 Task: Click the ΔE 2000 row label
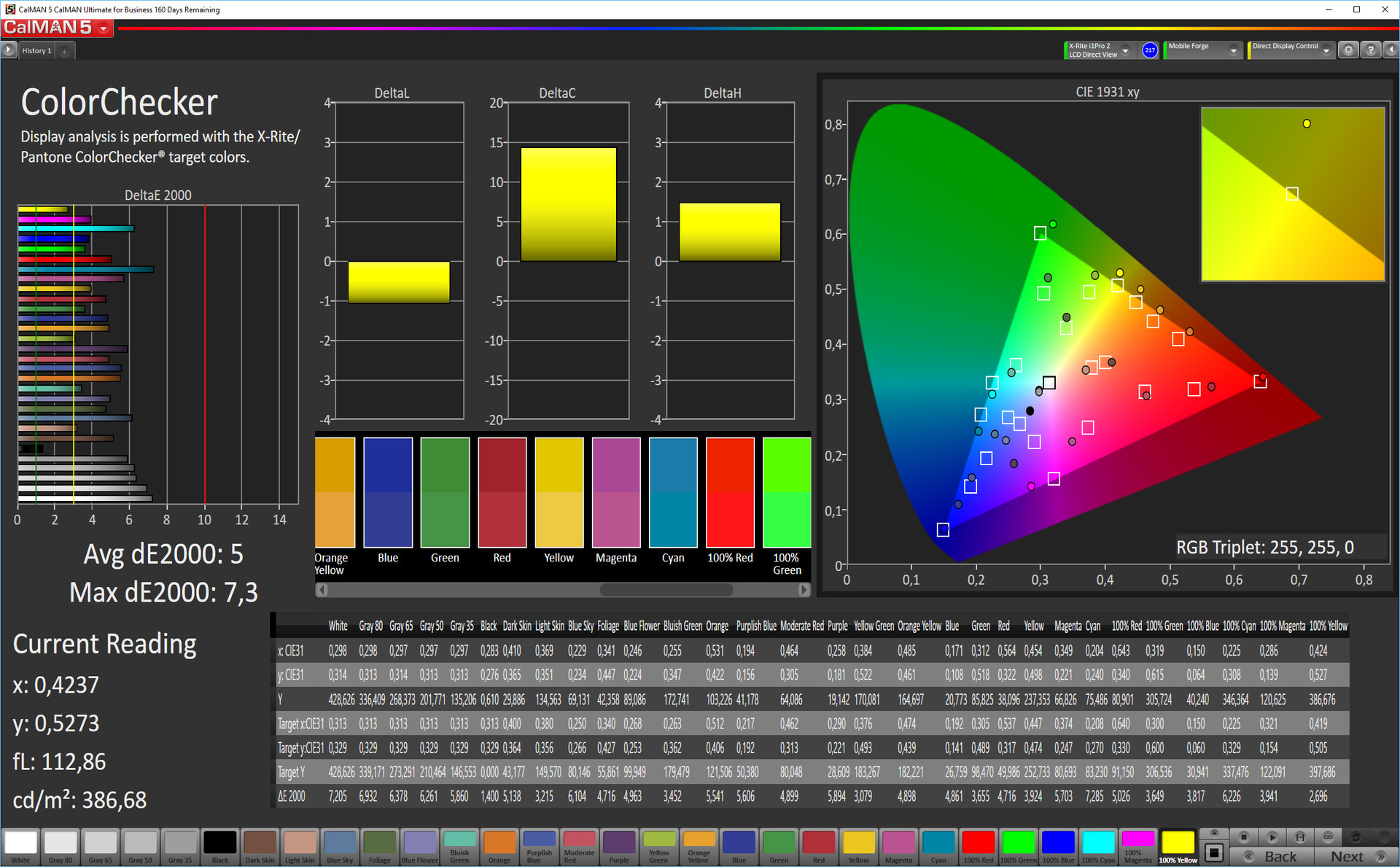coord(292,796)
